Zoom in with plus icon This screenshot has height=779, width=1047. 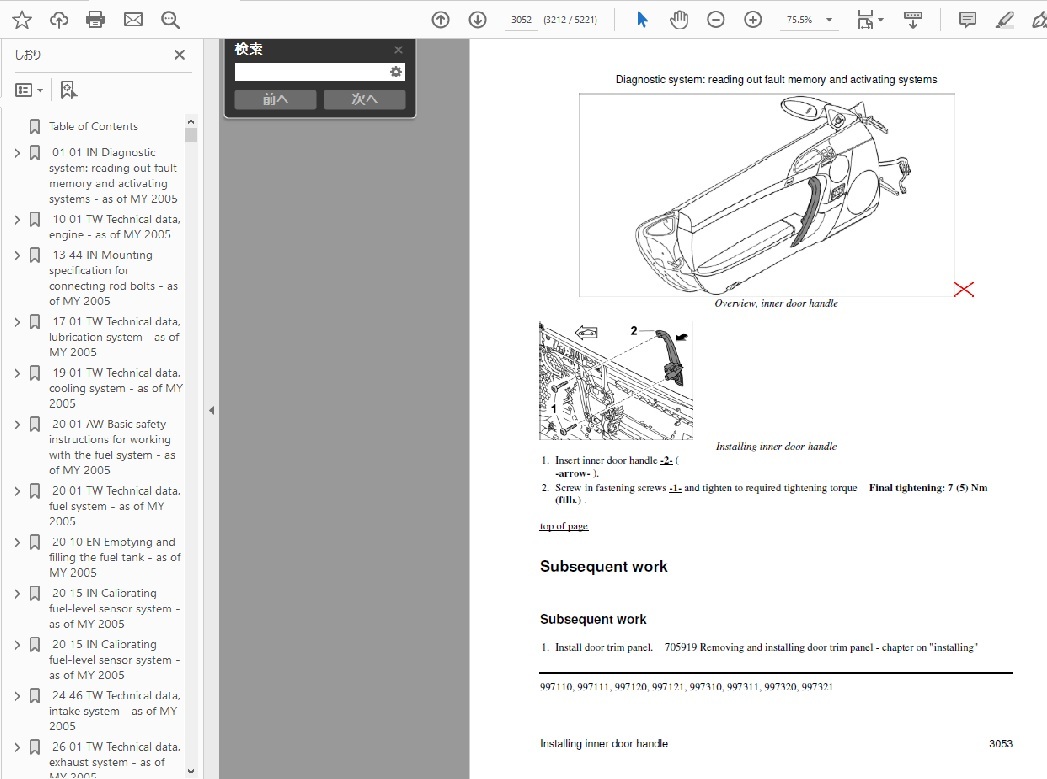click(x=753, y=20)
